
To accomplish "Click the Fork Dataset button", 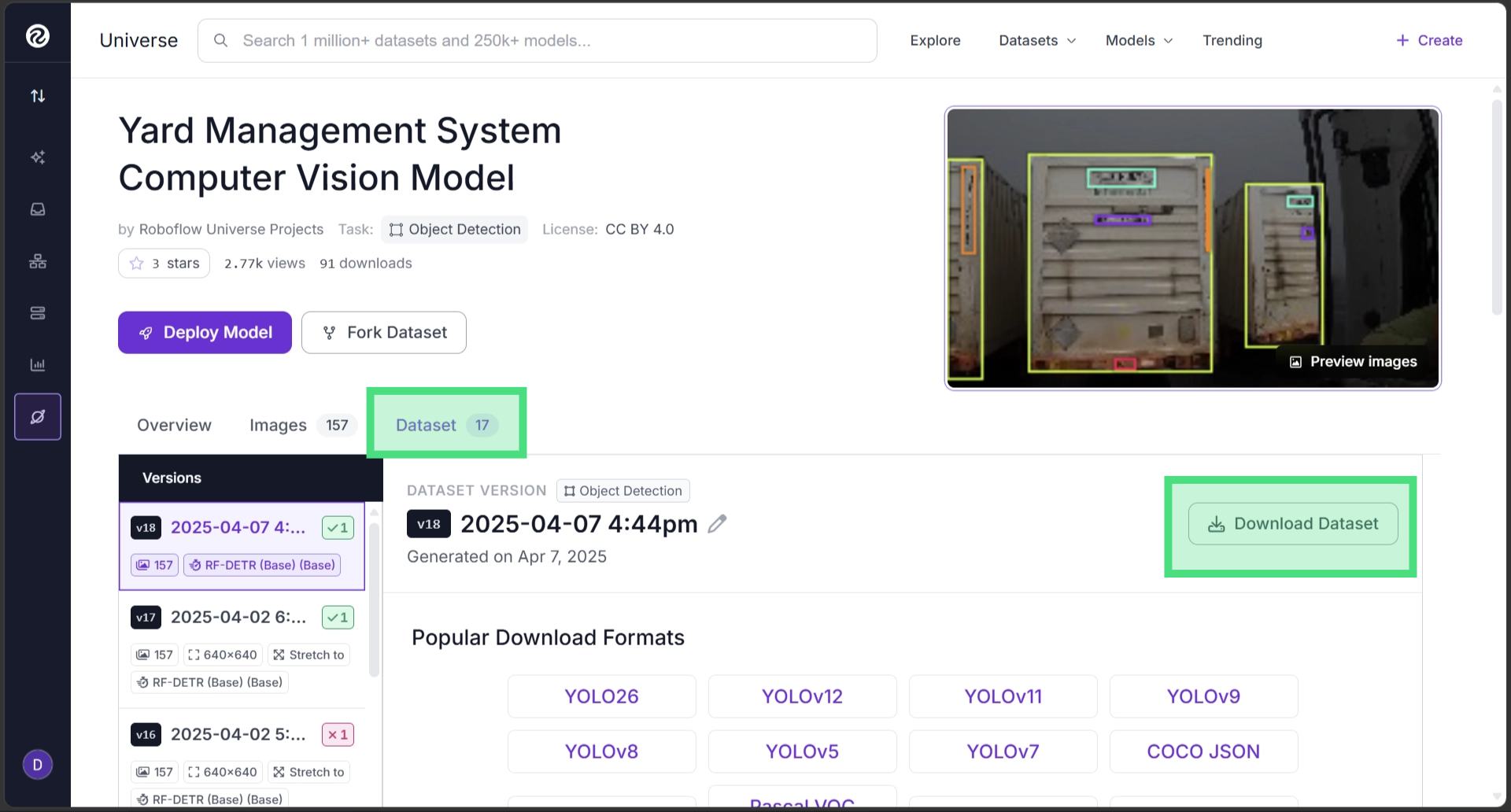I will pyautogui.click(x=384, y=333).
